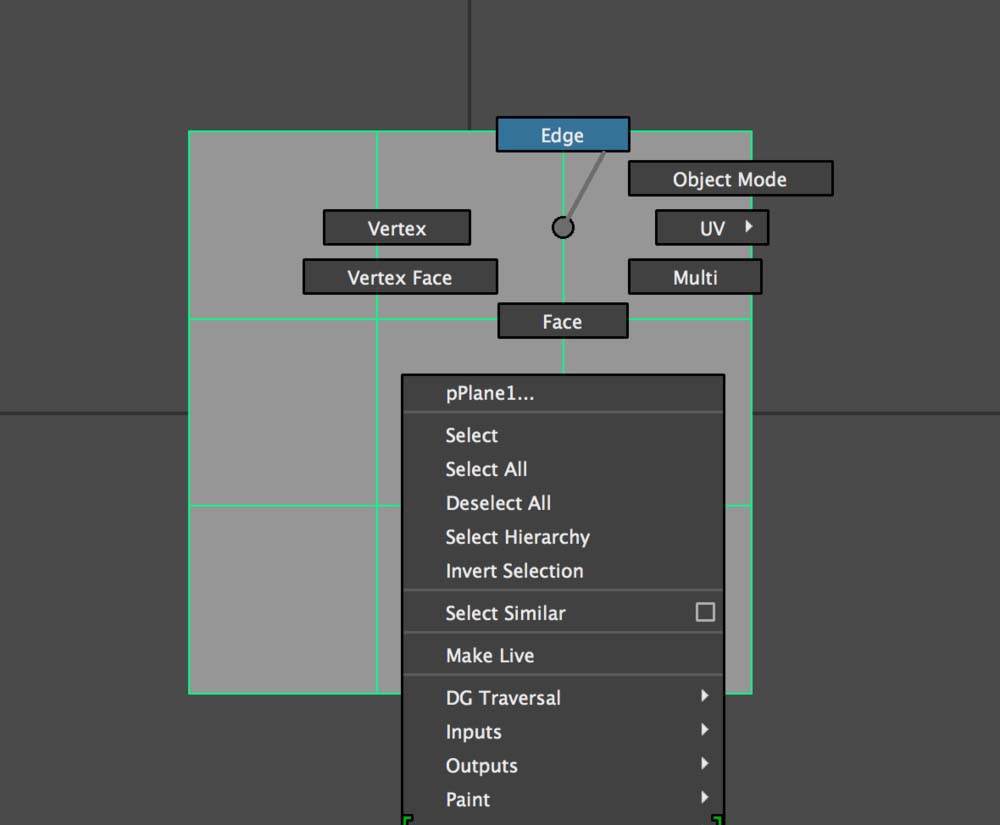Select Multi component mode
This screenshot has width=1000, height=825.
pos(695,277)
